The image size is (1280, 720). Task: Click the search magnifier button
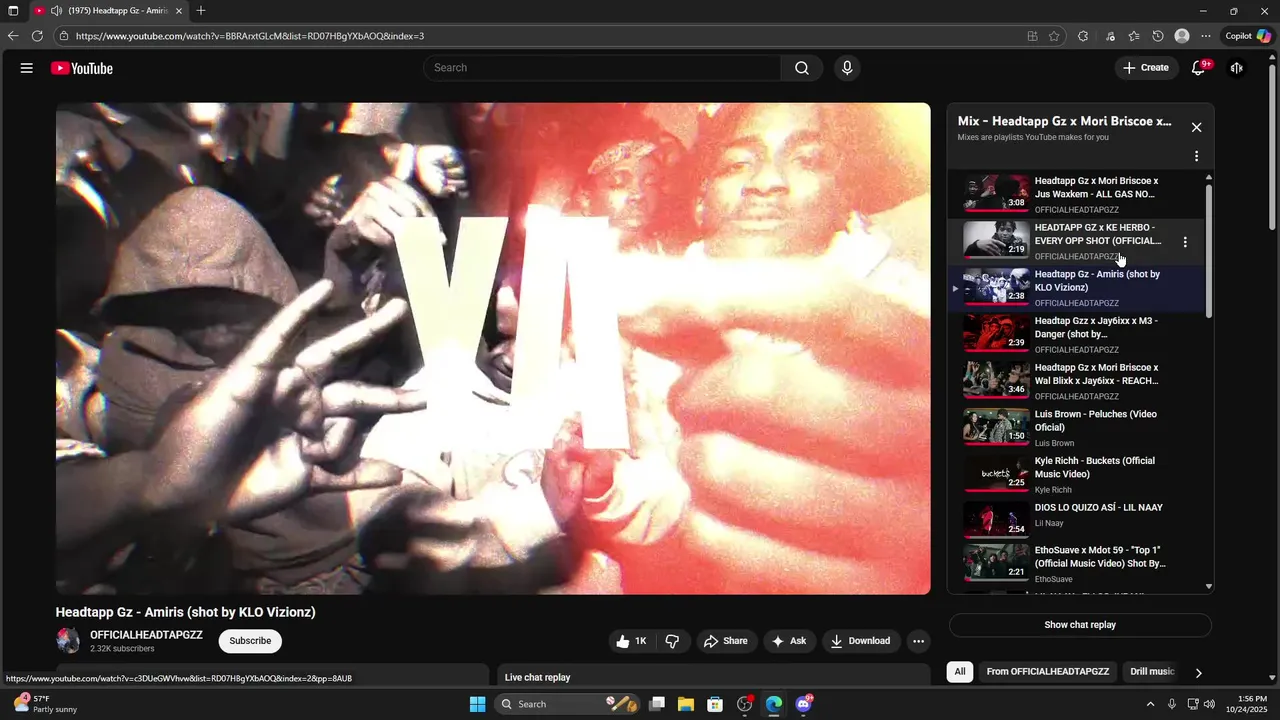click(x=802, y=68)
